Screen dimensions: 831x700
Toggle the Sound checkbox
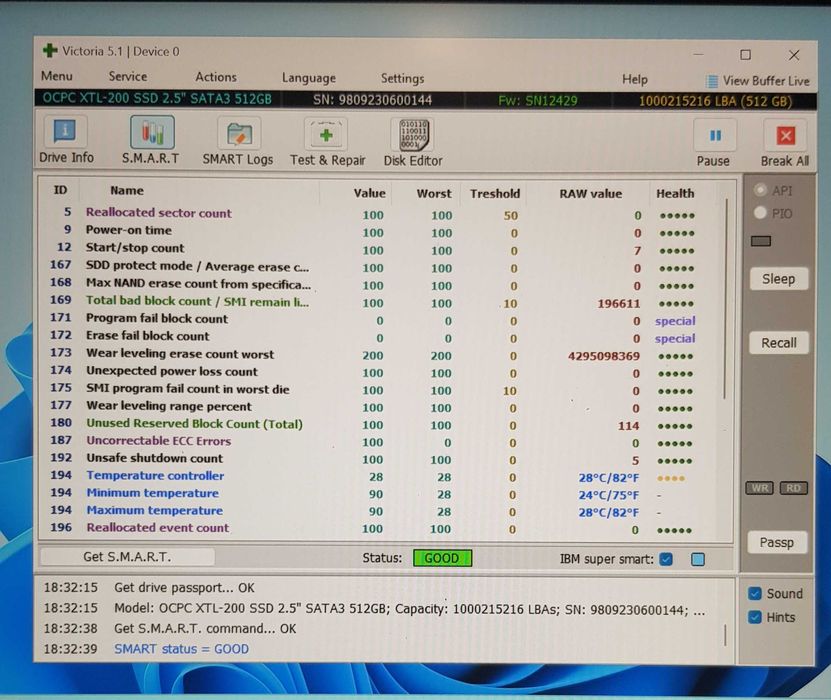pos(755,593)
